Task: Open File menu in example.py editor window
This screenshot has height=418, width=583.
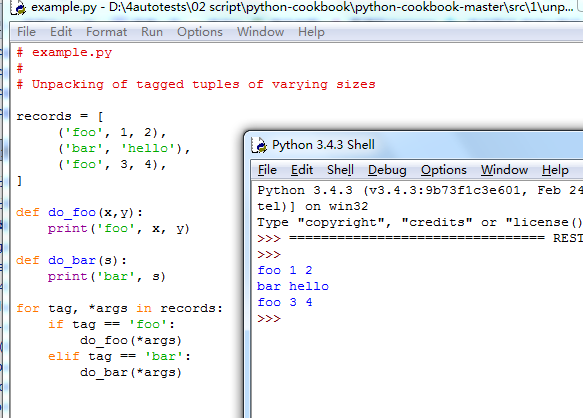Action: [x=26, y=32]
